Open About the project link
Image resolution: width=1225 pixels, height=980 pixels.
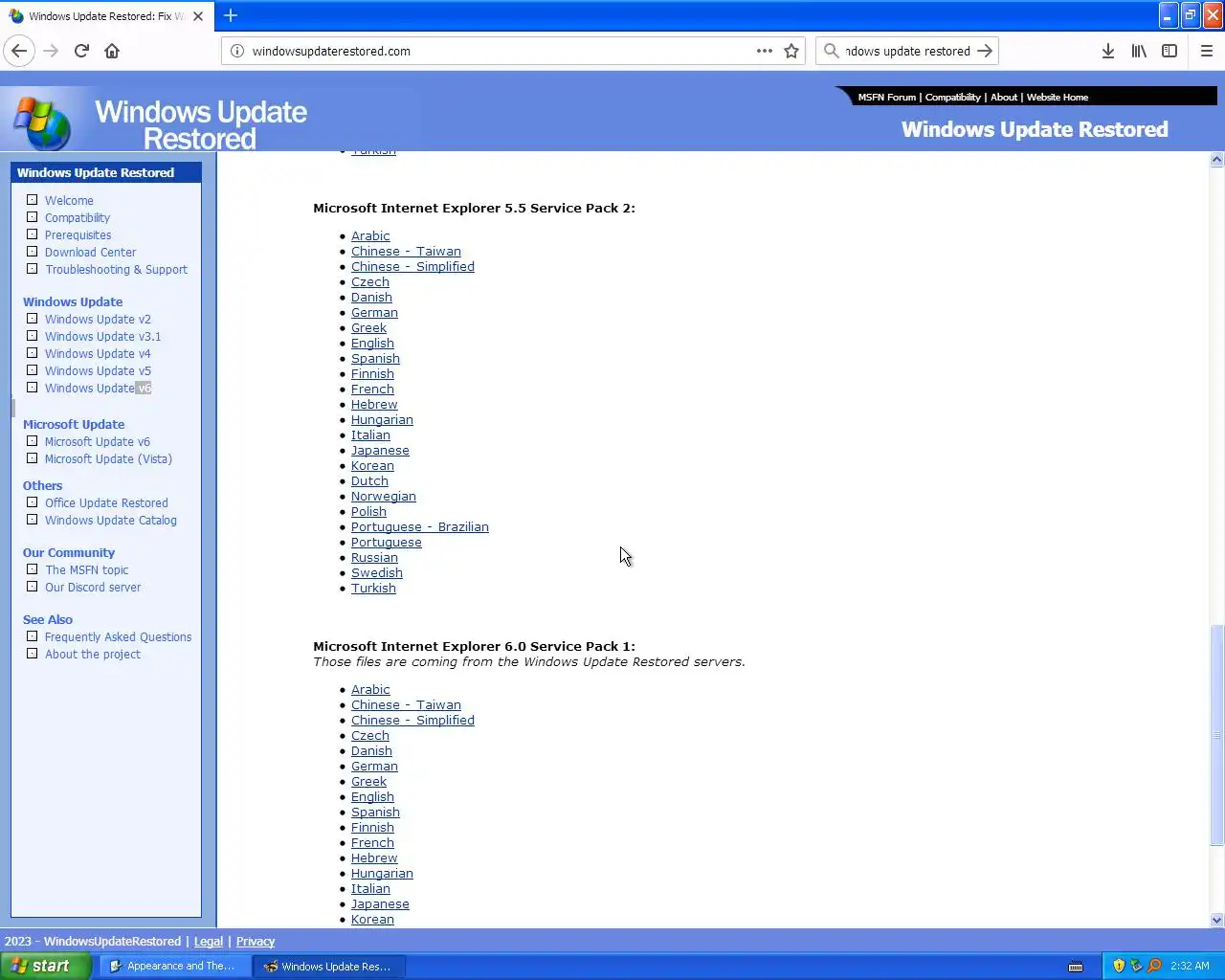pyautogui.click(x=93, y=655)
